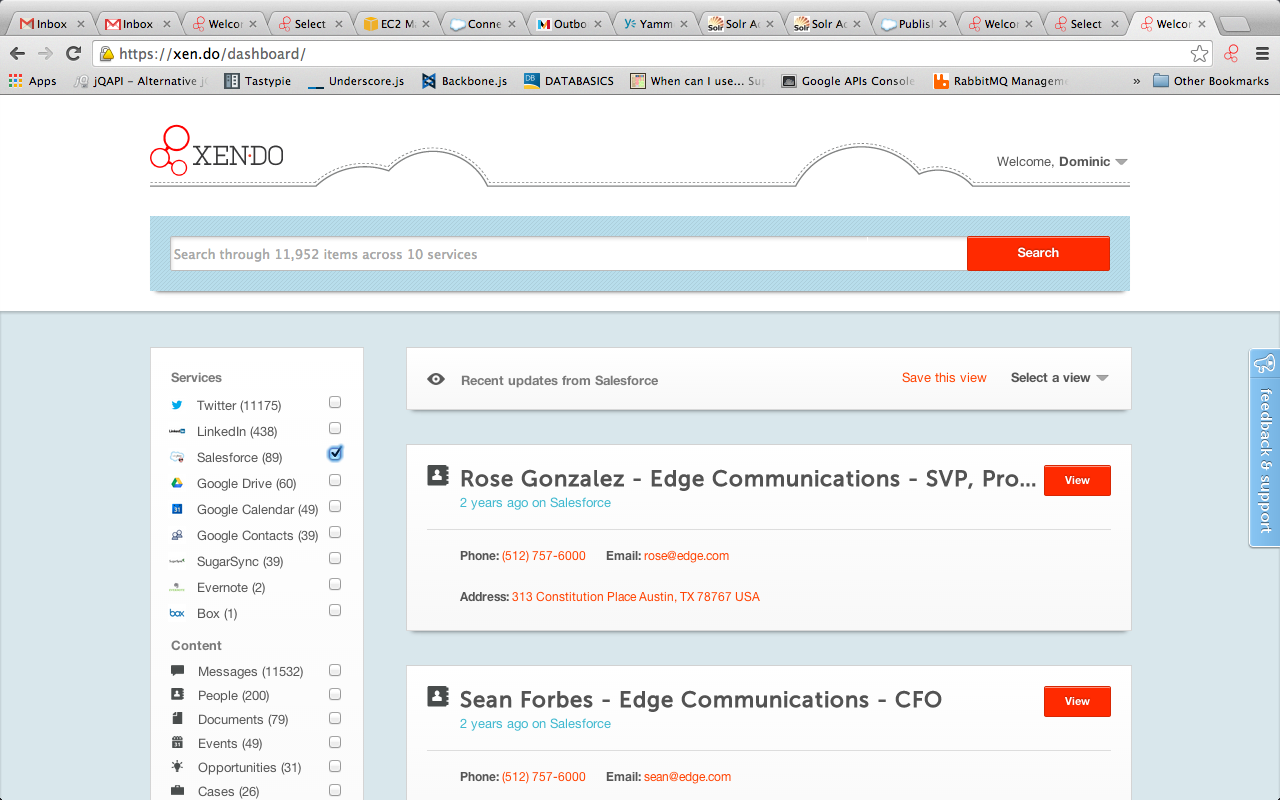Uncheck the Salesforce service checkbox
The width and height of the screenshot is (1280, 800).
[335, 454]
